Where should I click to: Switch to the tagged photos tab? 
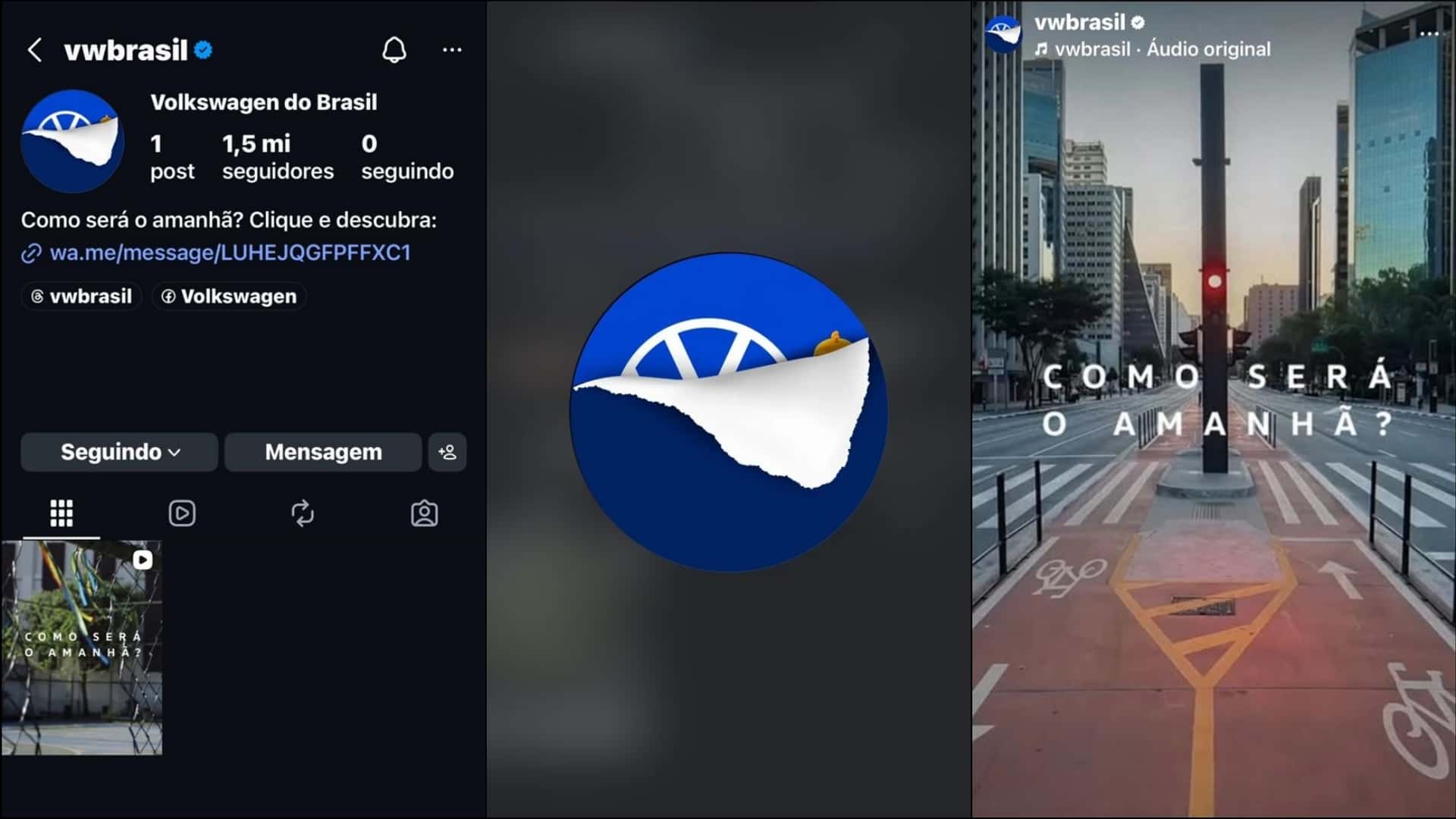coord(424,513)
